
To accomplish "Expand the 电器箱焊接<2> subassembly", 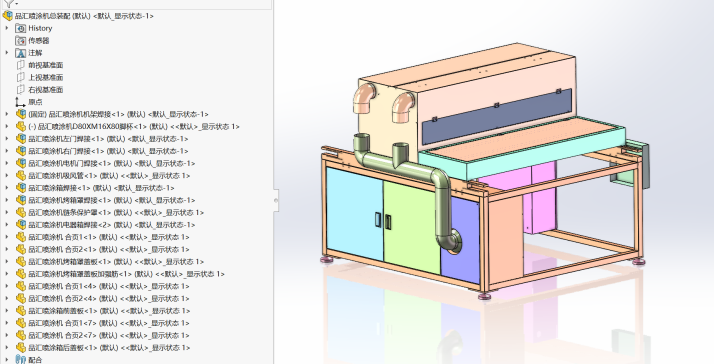I will pyautogui.click(x=7, y=225).
